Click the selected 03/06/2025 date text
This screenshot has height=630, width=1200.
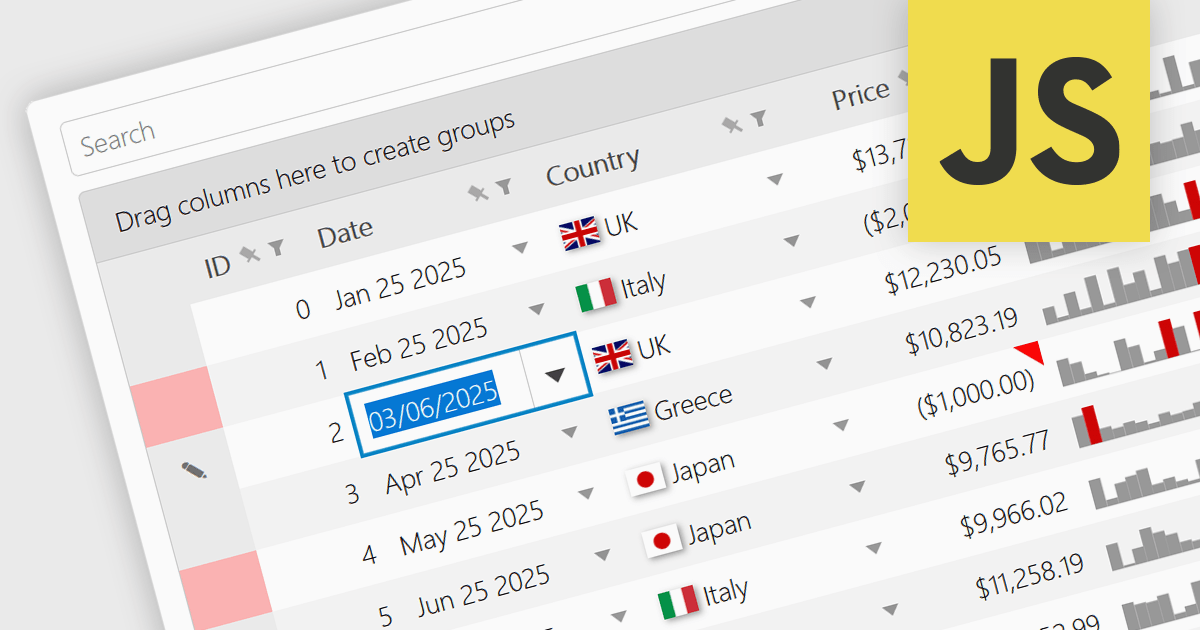tap(432, 405)
